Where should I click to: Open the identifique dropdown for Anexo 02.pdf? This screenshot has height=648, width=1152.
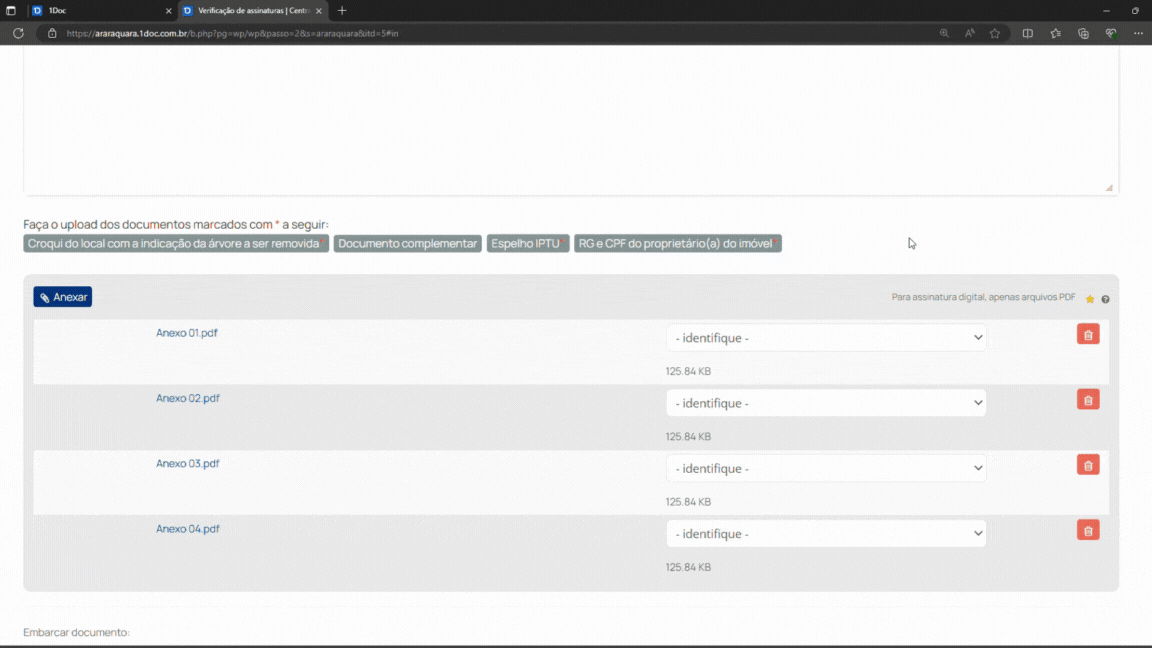826,403
